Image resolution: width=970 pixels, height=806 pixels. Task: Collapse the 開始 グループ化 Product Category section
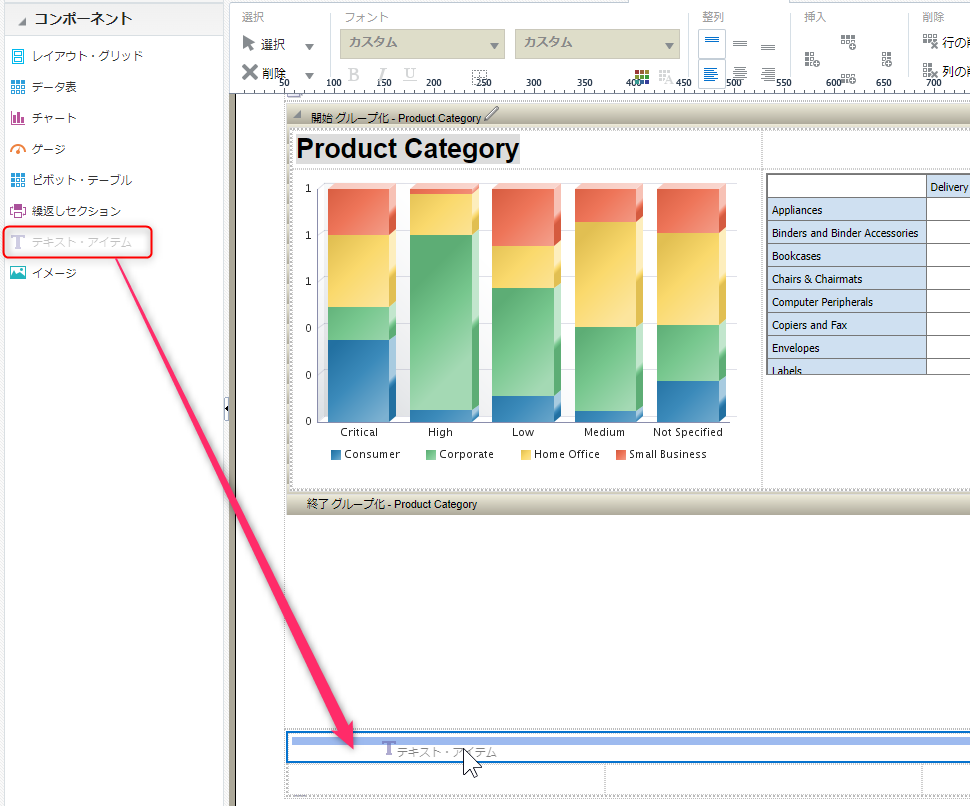298,116
